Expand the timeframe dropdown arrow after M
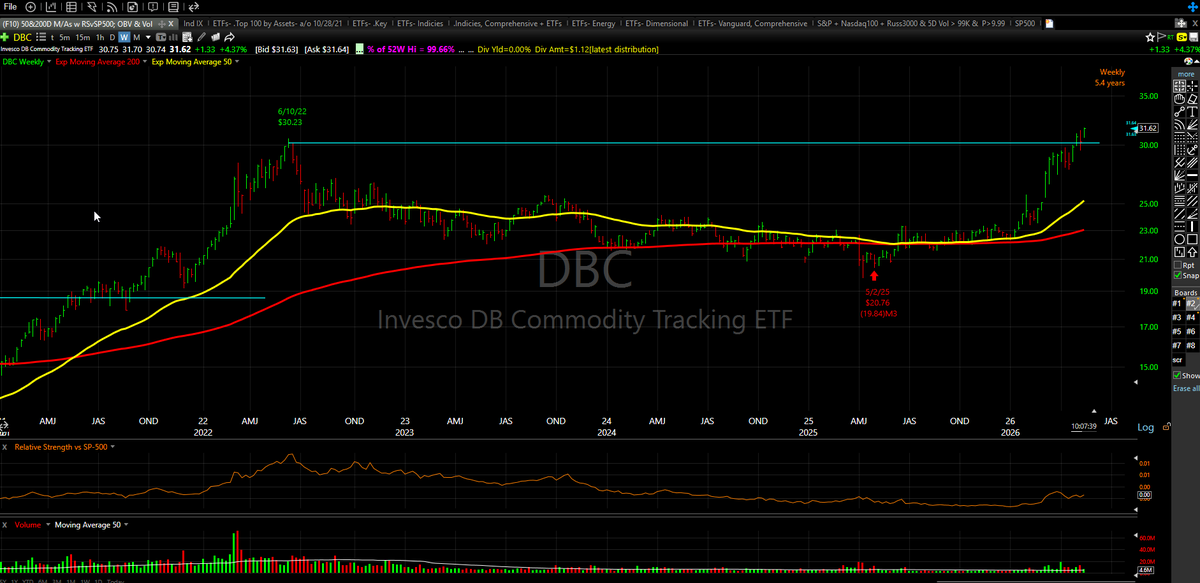Screen dimensions: 1200x583 [148, 37]
